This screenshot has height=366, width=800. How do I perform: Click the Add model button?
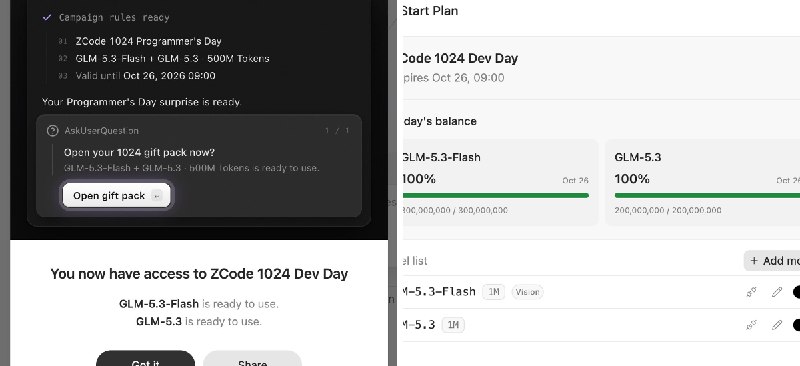pyautogui.click(x=772, y=261)
